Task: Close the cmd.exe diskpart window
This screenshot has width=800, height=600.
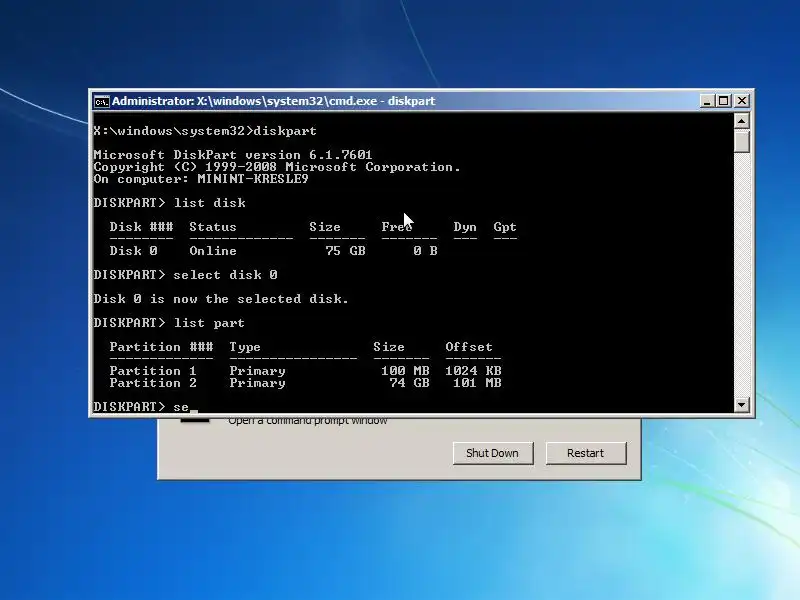Action: 742,101
